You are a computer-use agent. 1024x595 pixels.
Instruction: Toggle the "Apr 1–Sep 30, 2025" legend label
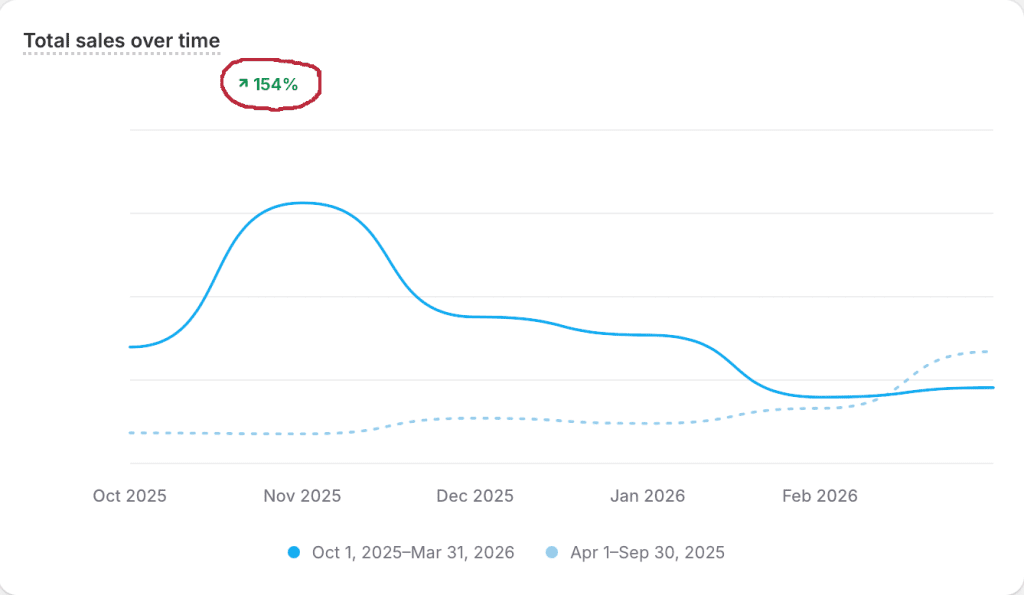[x=647, y=552]
